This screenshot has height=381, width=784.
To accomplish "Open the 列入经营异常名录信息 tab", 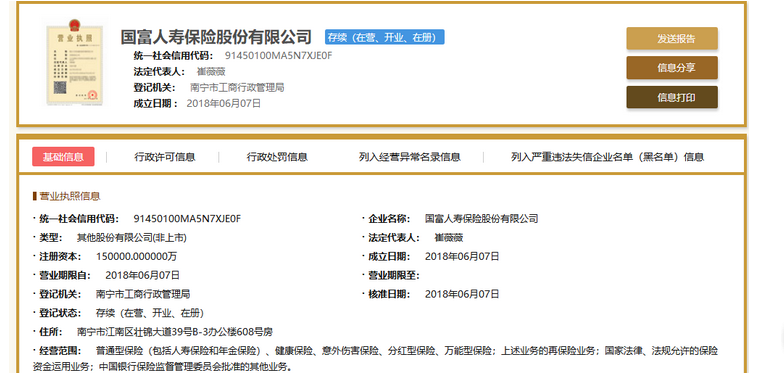I will 410,157.
